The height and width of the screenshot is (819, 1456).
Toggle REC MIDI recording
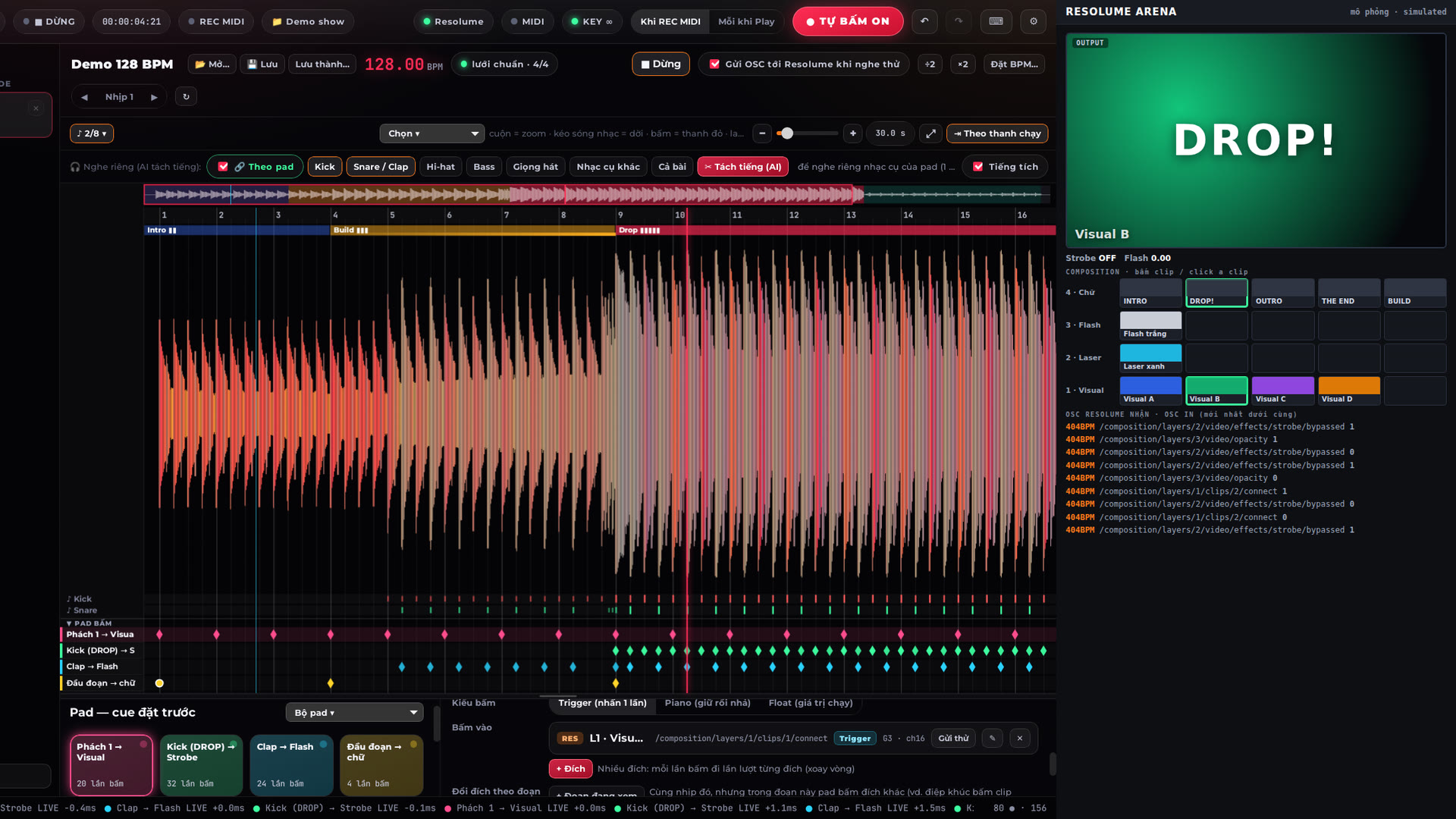coord(216,21)
